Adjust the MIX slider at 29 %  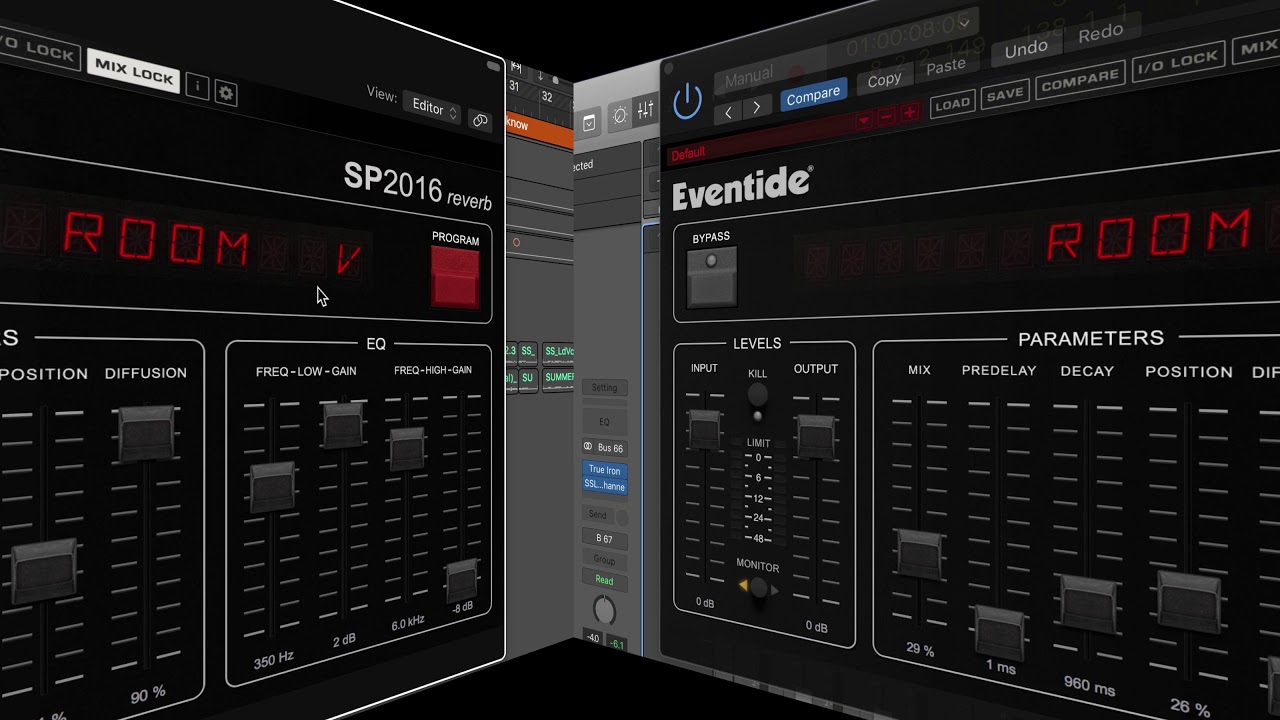click(919, 553)
